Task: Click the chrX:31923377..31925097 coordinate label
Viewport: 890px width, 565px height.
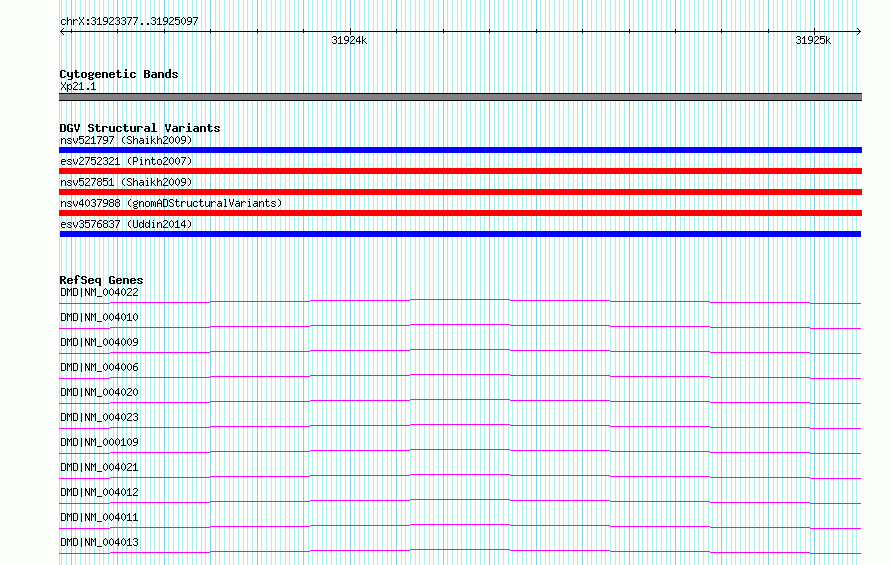Action: [129, 21]
